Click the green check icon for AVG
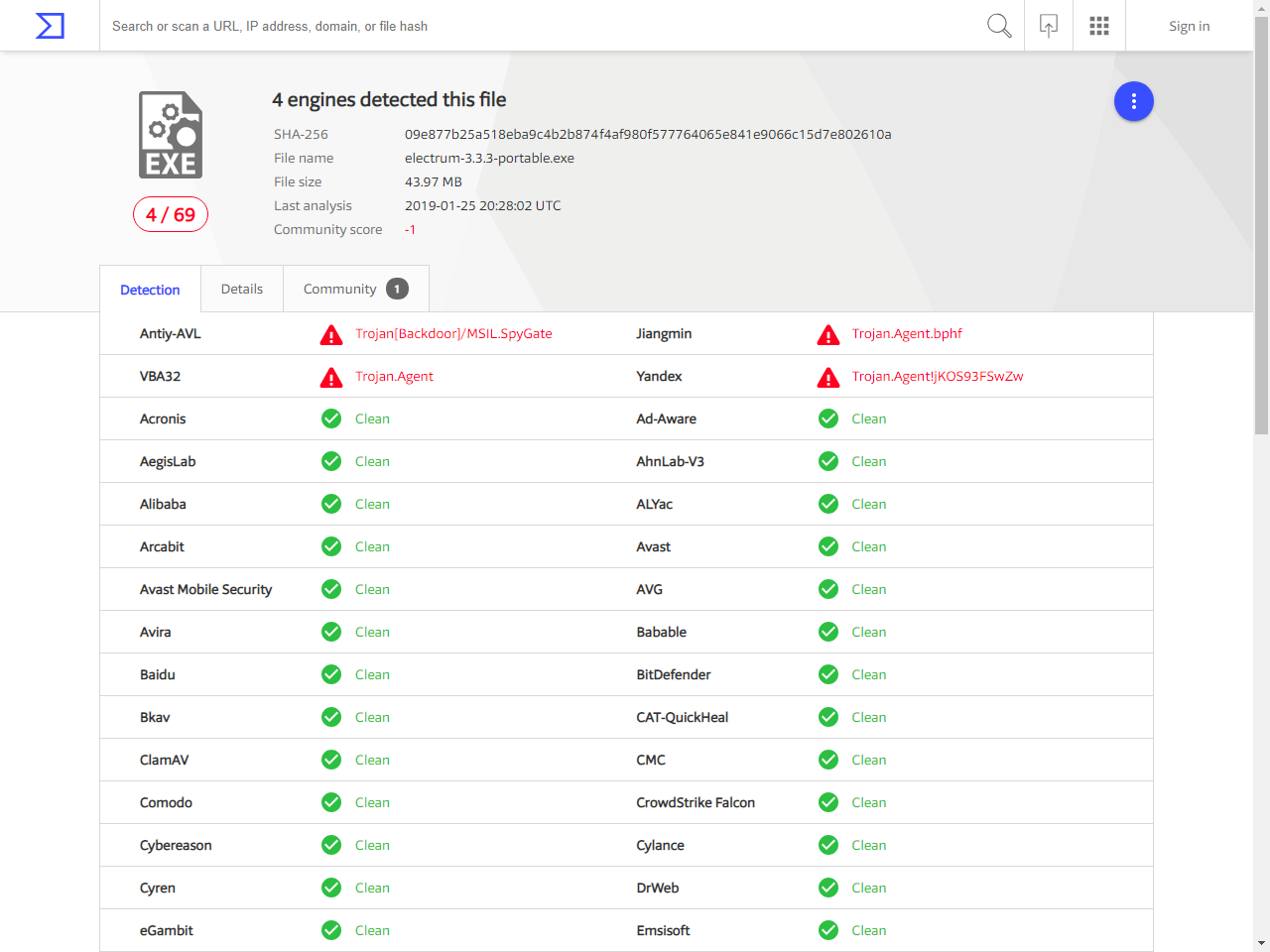The height and width of the screenshot is (952, 1270). 828,589
